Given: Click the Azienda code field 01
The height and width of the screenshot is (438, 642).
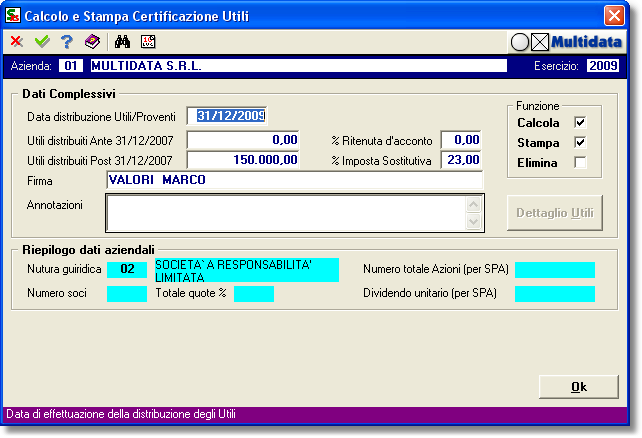Looking at the screenshot, I should (x=71, y=65).
